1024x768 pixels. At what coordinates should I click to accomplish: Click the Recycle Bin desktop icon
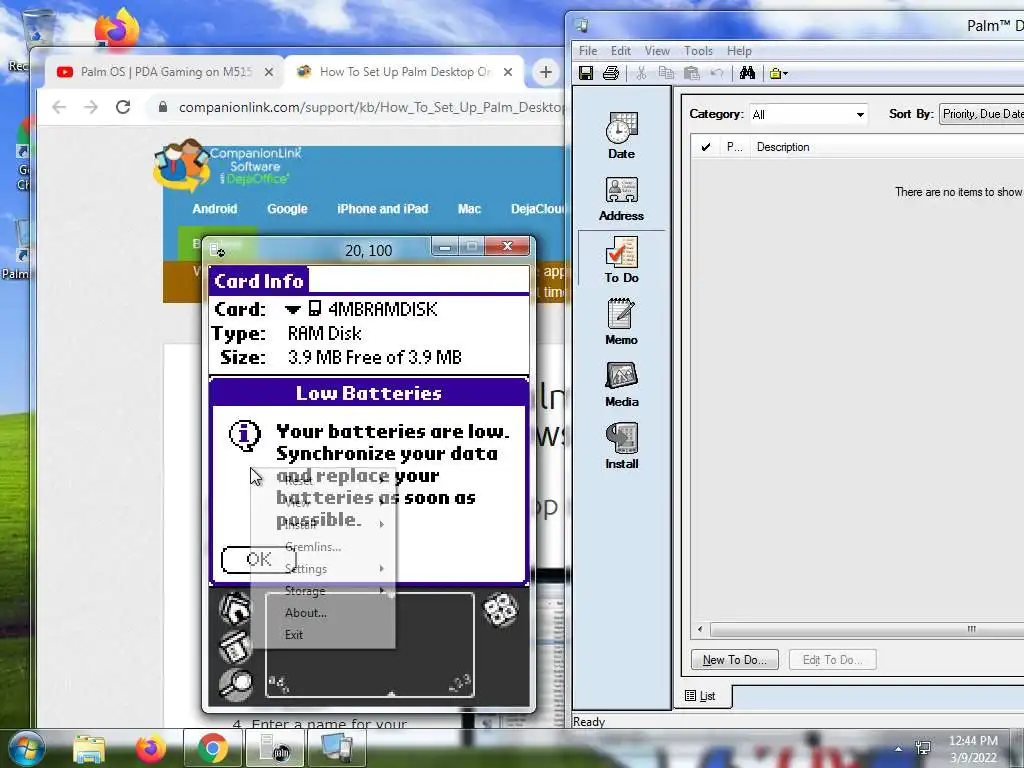click(x=36, y=29)
